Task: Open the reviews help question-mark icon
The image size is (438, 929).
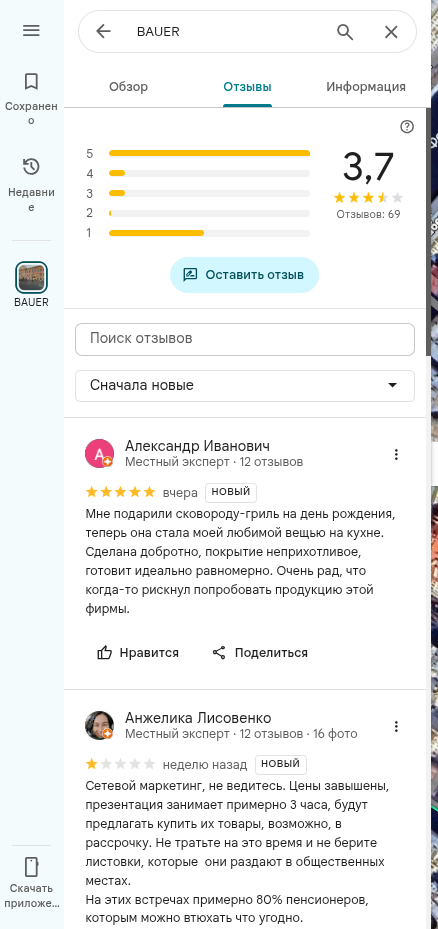Action: (x=407, y=127)
